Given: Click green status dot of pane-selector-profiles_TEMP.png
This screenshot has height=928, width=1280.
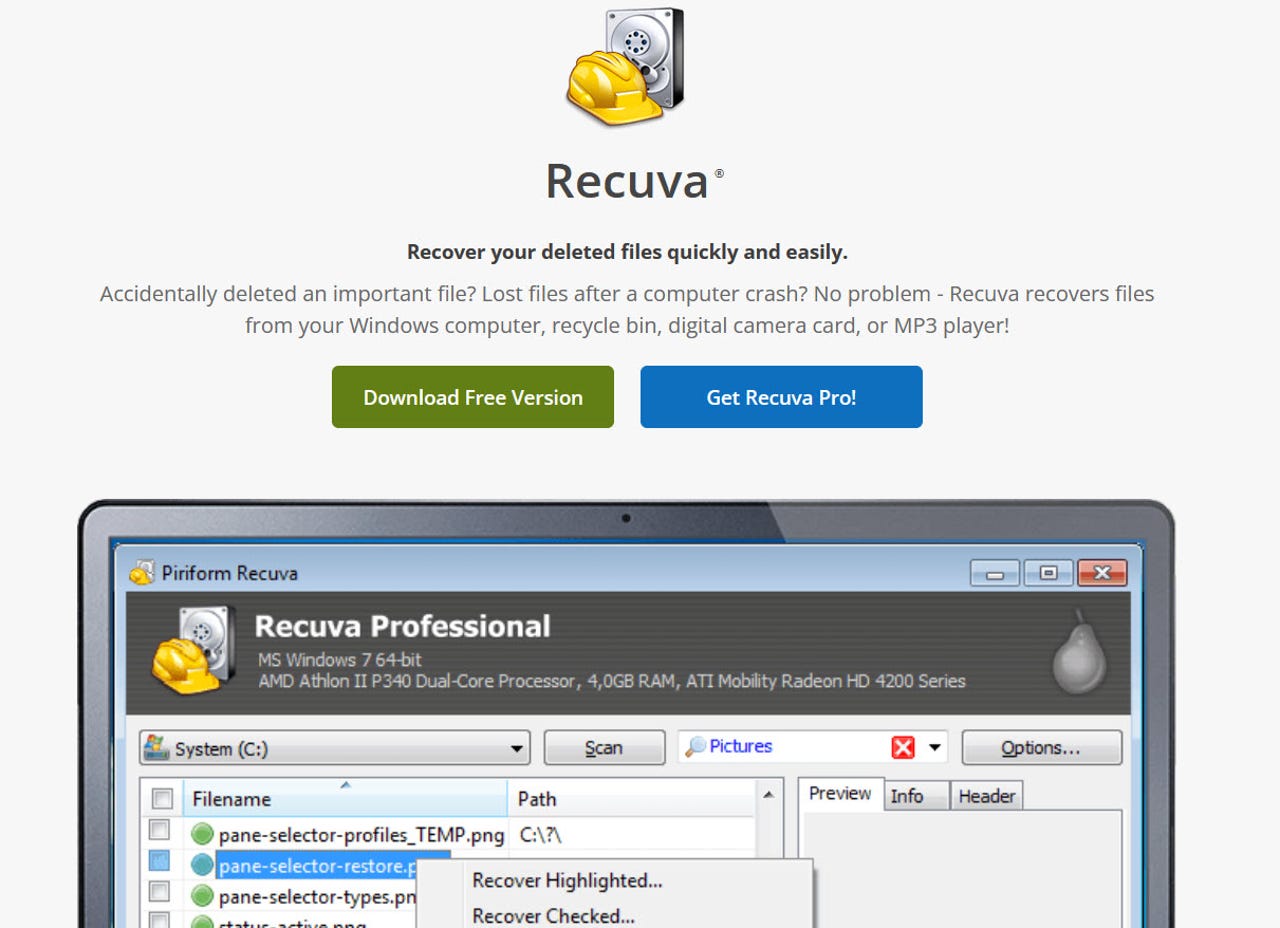Looking at the screenshot, I should pos(203,833).
